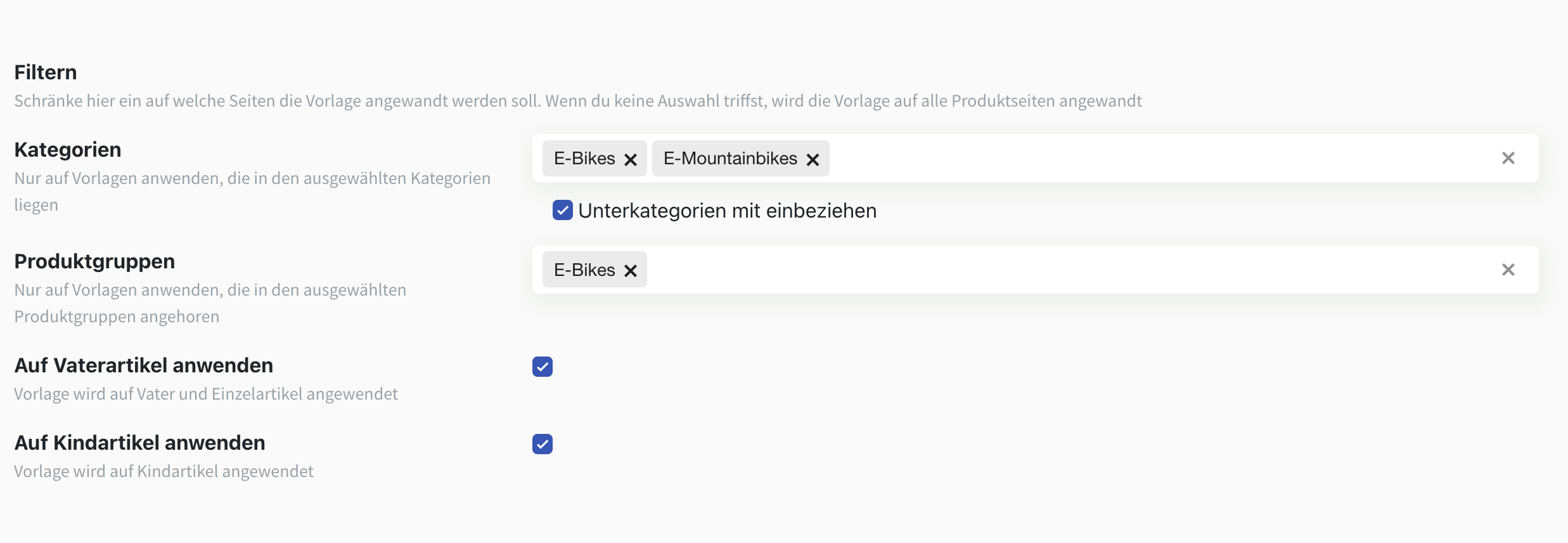Click the Unterkategorien mit einbeziehen label text

tap(727, 211)
